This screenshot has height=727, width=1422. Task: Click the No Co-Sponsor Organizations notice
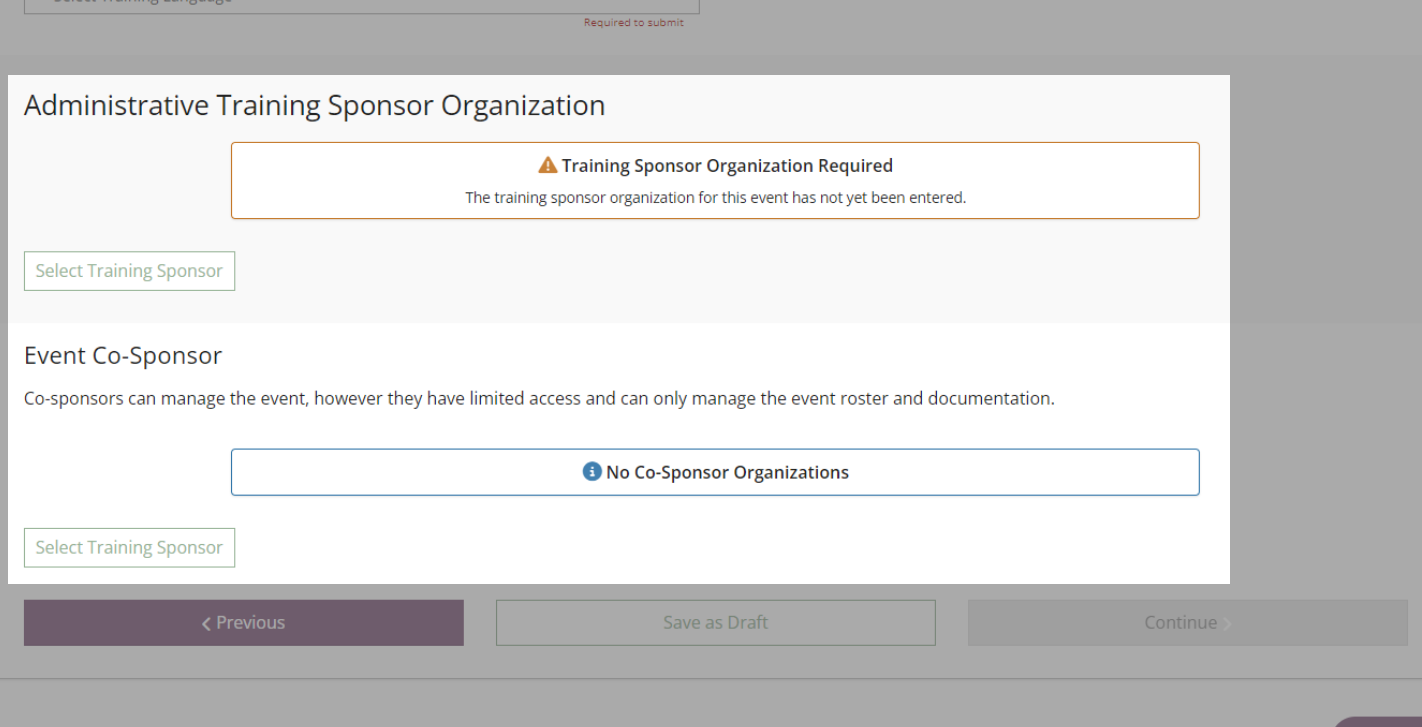(715, 471)
